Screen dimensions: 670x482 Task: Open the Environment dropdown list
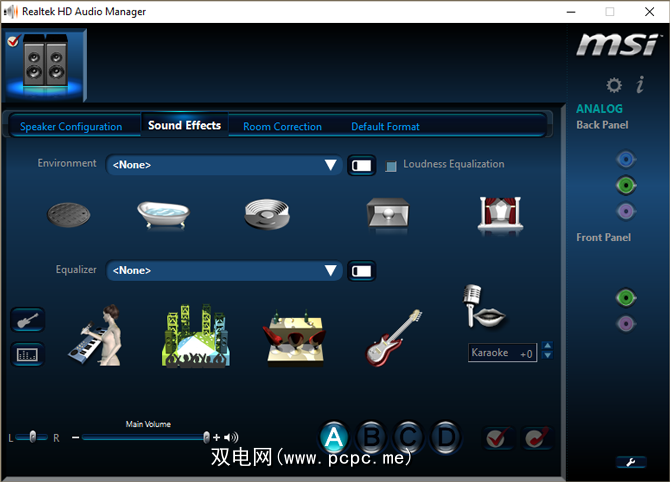[224, 165]
